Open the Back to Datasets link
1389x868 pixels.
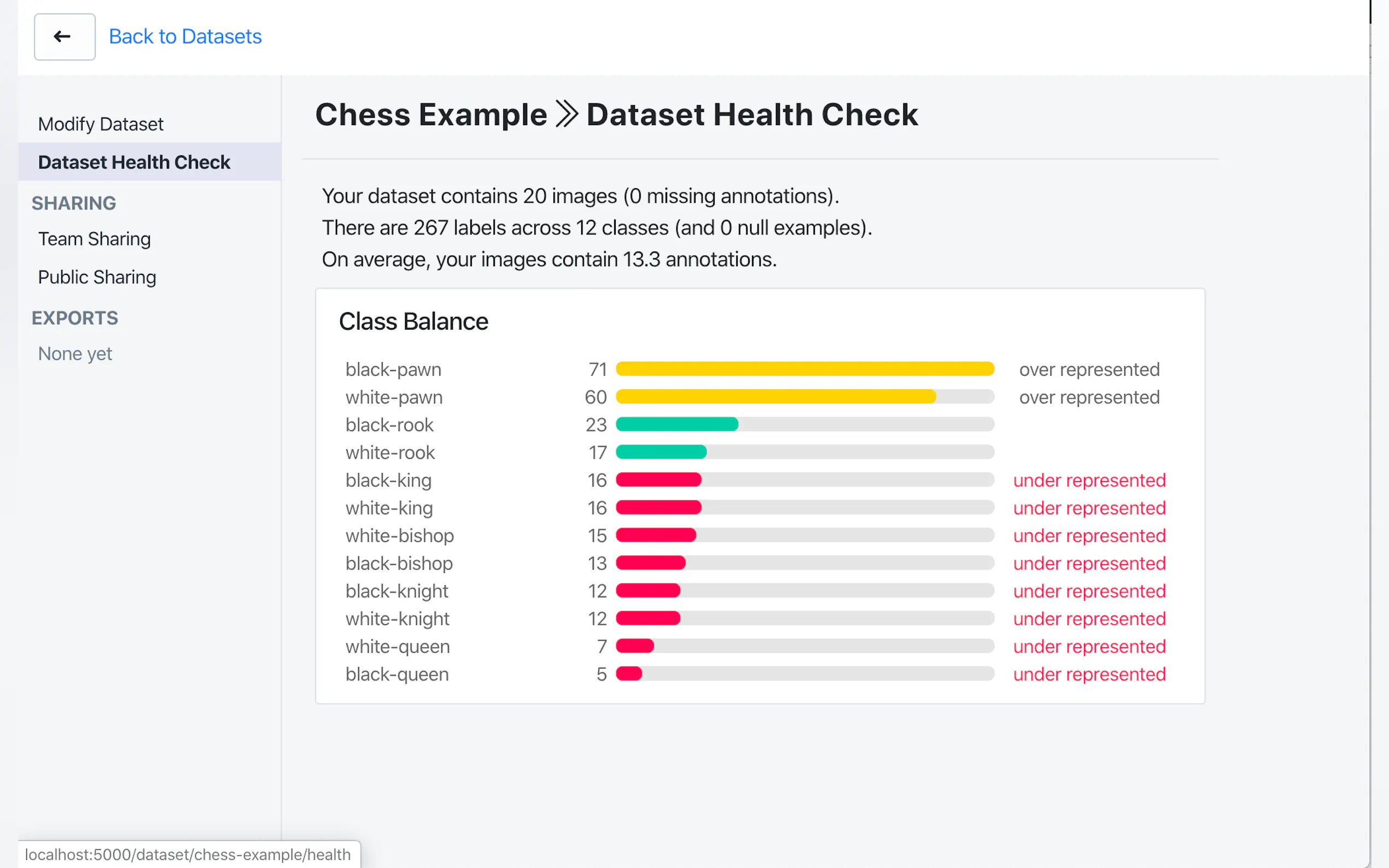[x=185, y=37]
